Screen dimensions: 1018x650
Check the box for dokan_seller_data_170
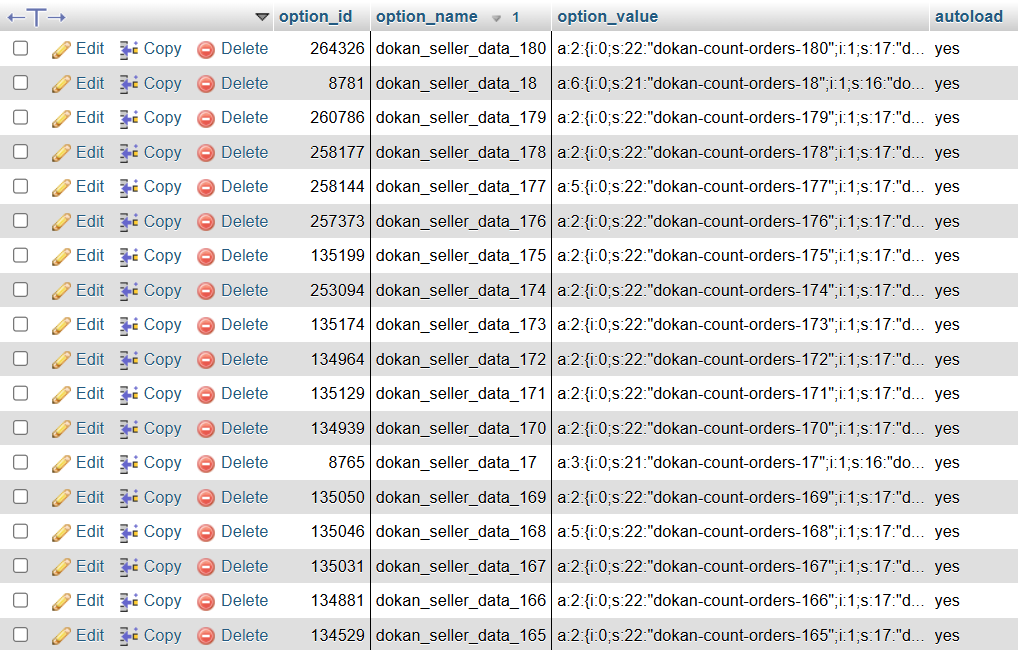21,428
